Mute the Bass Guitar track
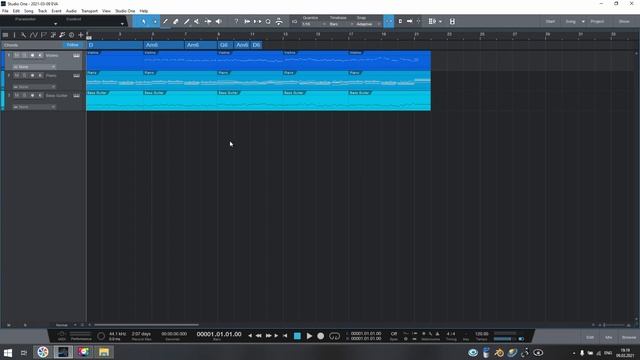 pos(17,96)
